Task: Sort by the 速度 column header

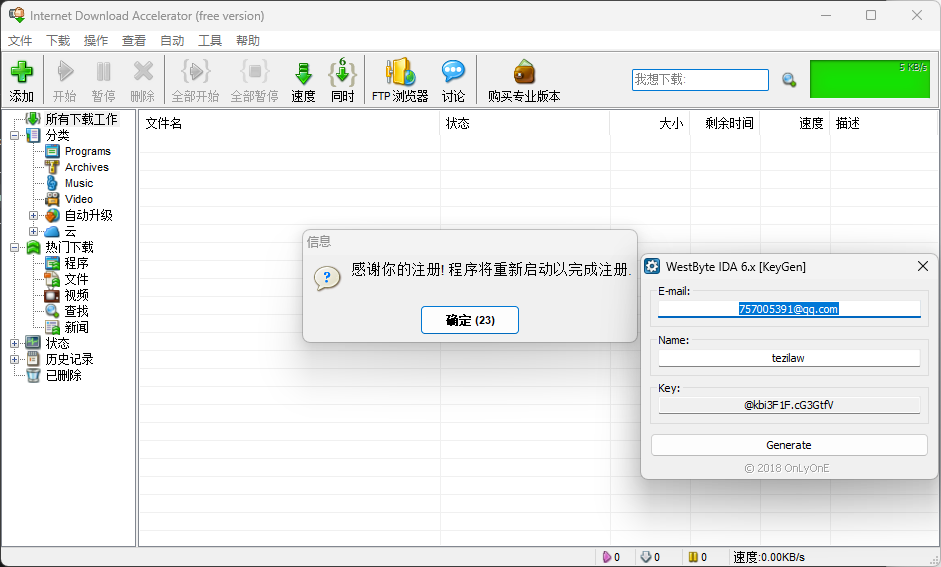Action: tap(795, 123)
